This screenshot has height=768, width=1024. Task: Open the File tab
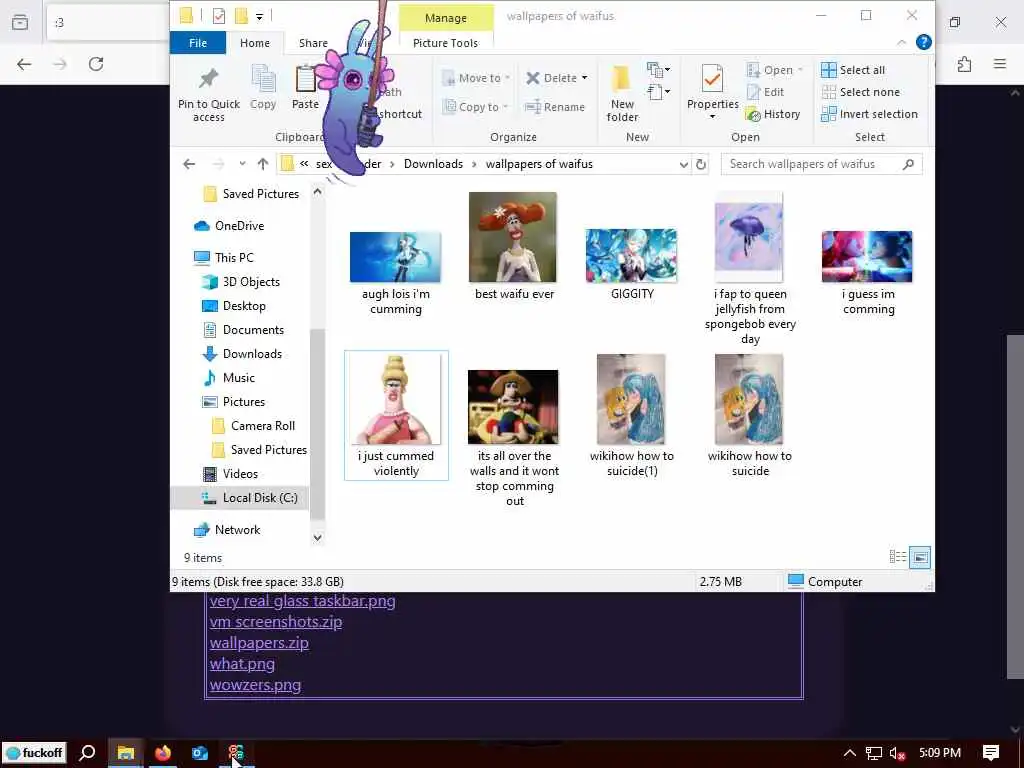pyautogui.click(x=198, y=42)
